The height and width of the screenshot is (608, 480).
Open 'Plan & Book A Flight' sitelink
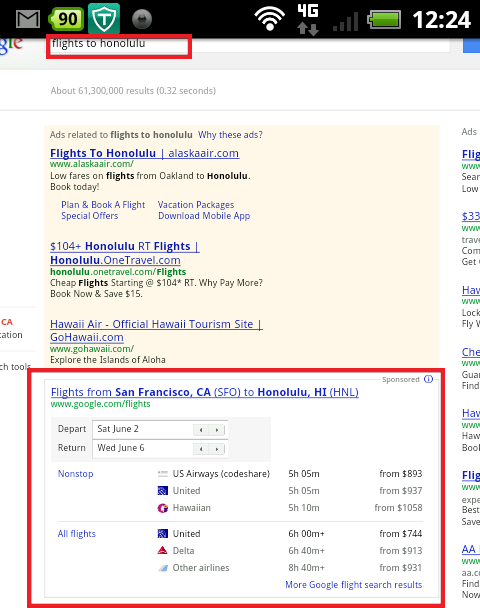pyautogui.click(x=103, y=205)
